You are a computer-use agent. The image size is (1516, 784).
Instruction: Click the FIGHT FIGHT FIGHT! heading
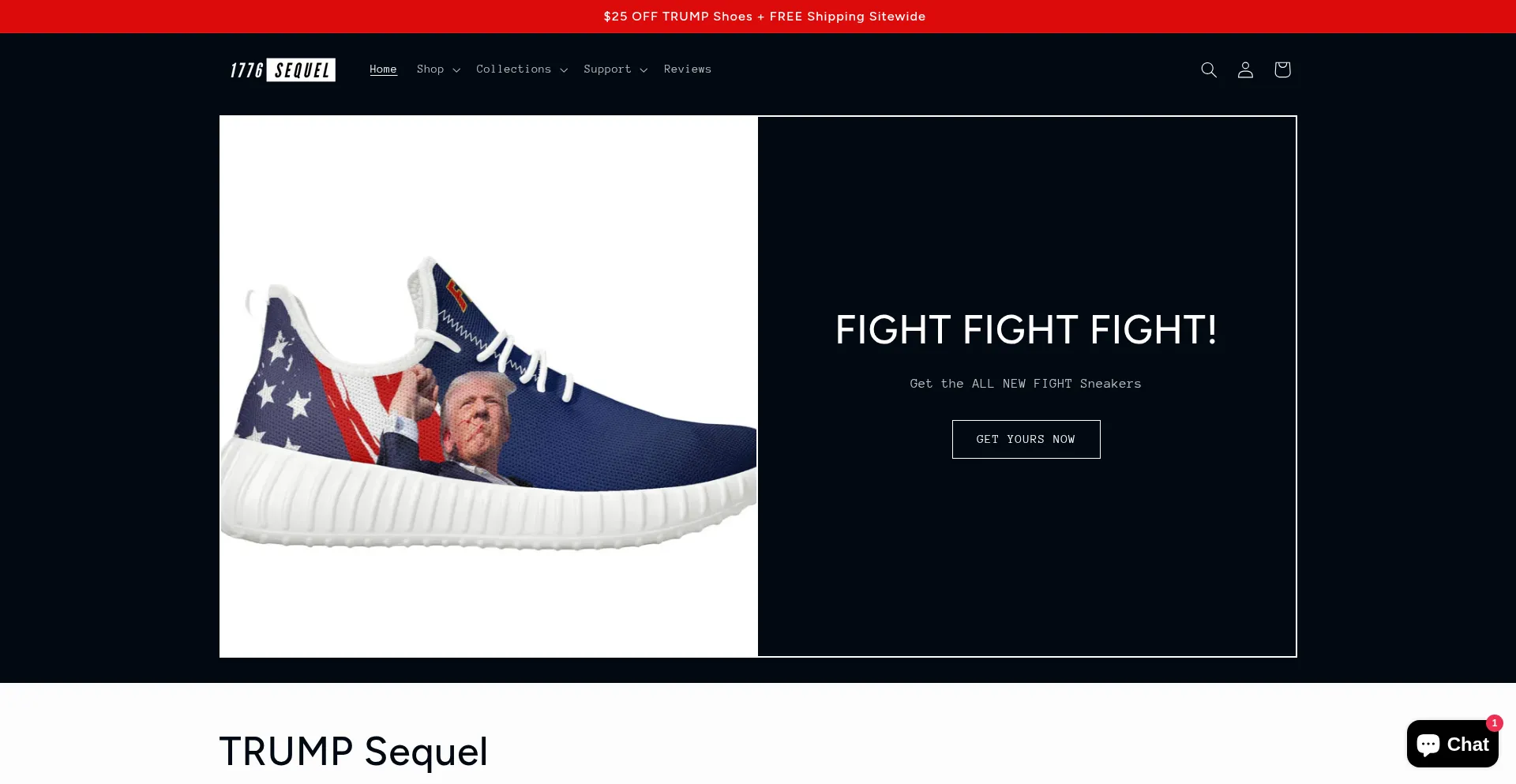[1026, 330]
